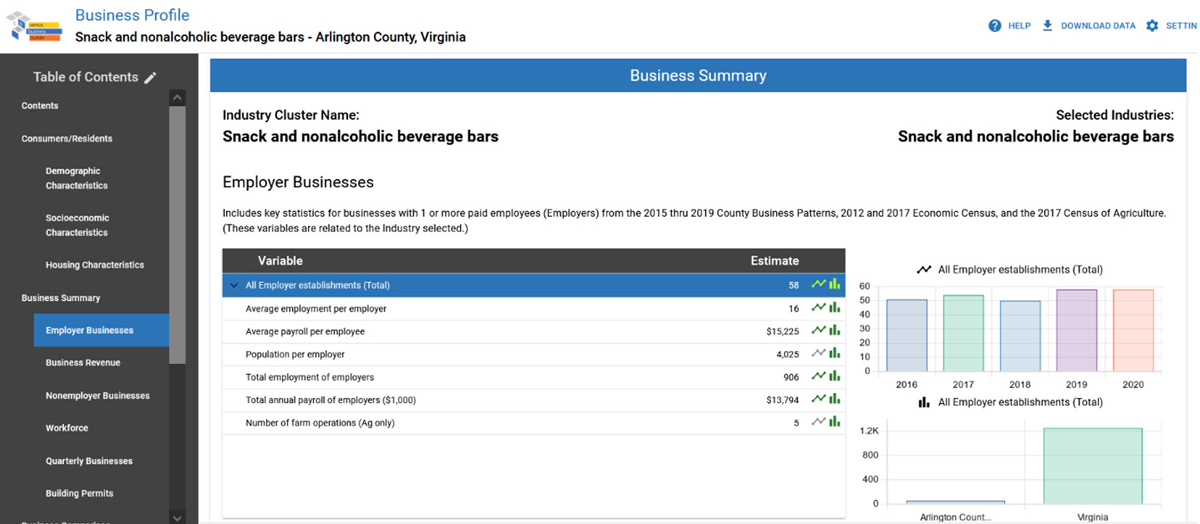This screenshot has width=1200, height=524.
Task: Click the Estimate column header
Action: [775, 261]
